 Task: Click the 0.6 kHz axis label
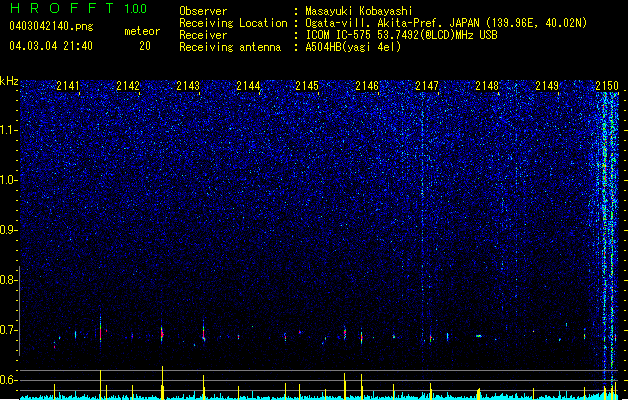point(9,380)
